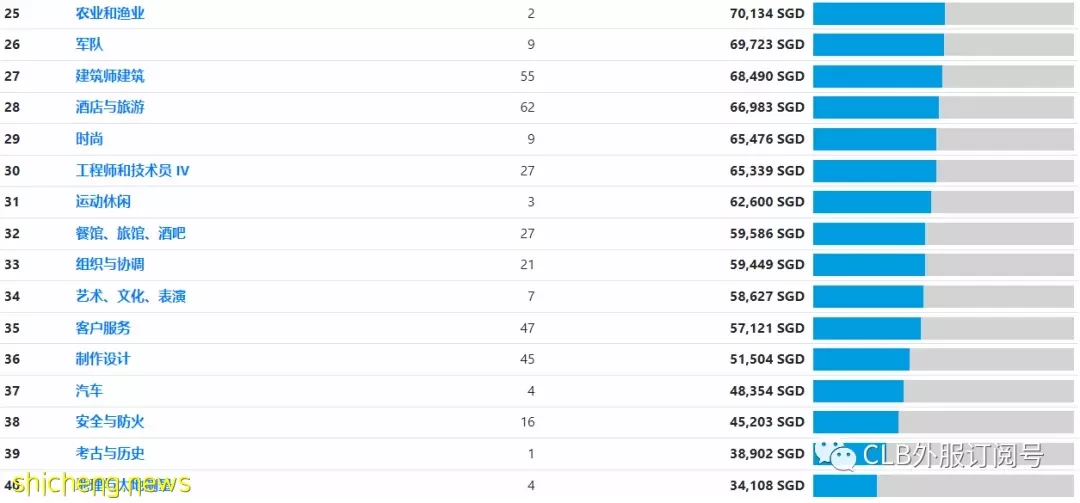Screen dimensions: 1080x503
Task: Click the 汽车 category link
Action: pos(90,391)
